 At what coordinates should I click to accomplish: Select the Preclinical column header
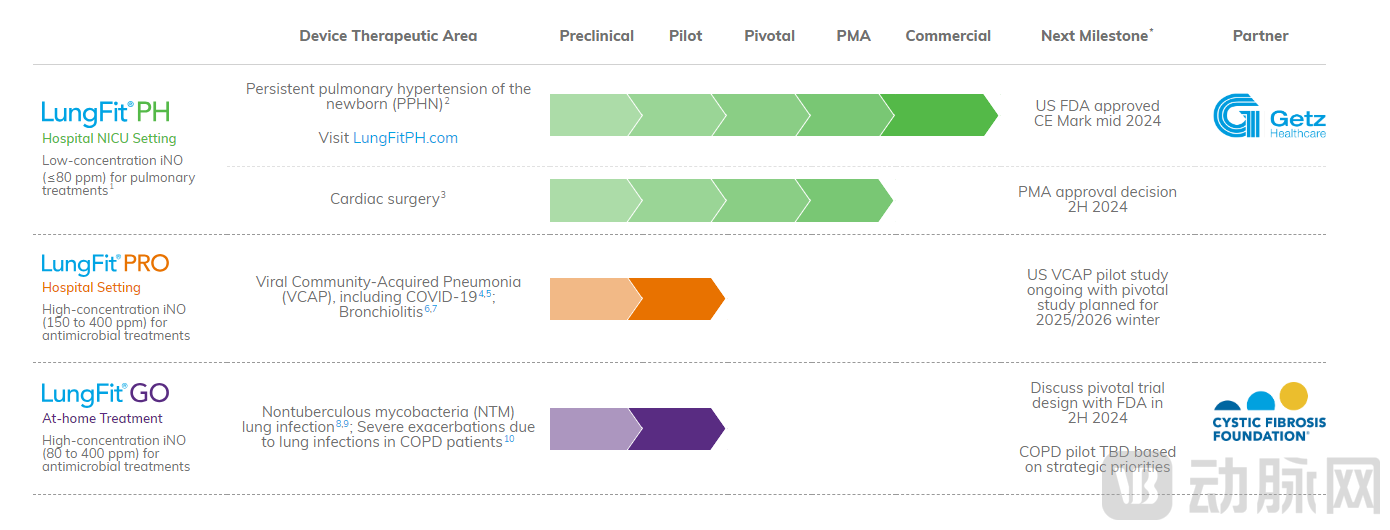pyautogui.click(x=596, y=36)
